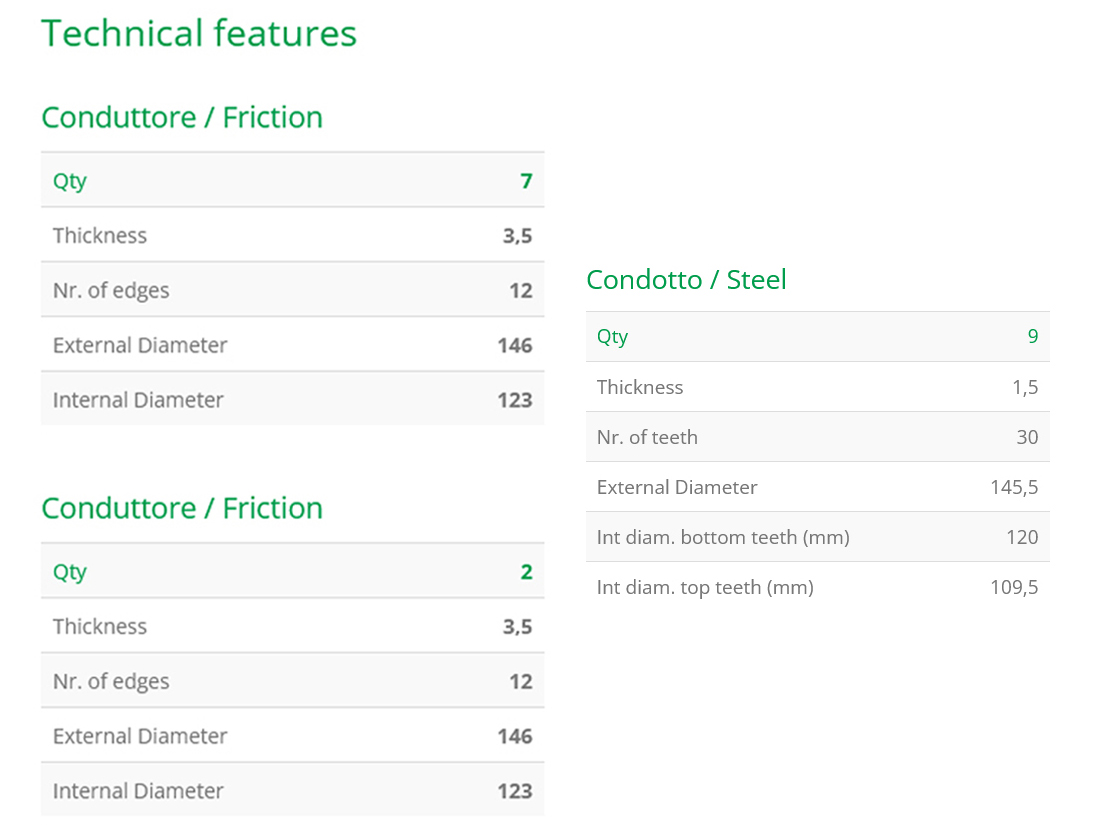Screen dimensions: 1100x825
Task: Select Nr. of teeth row
Action: click(818, 437)
